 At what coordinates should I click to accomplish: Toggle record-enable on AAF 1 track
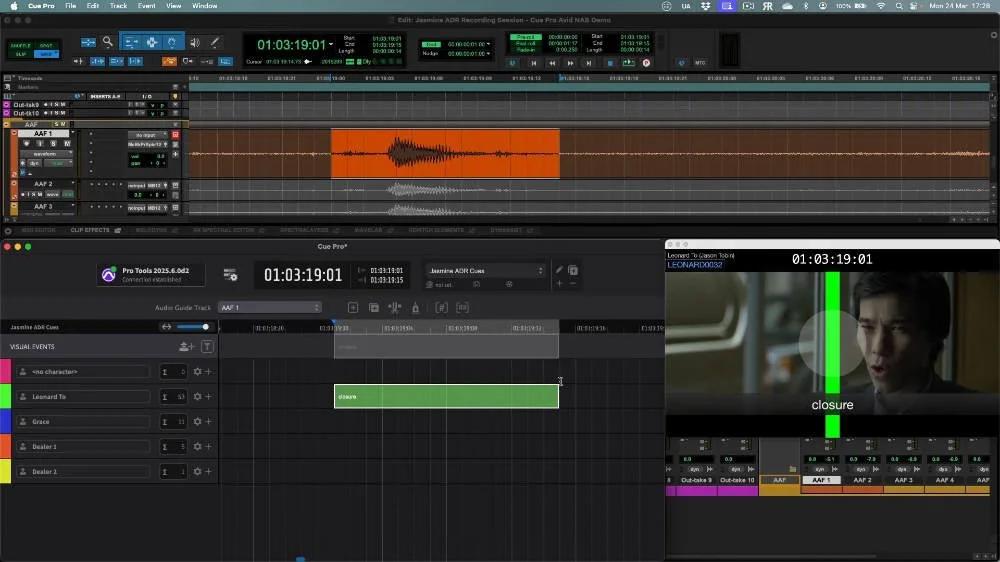pyautogui.click(x=26, y=144)
